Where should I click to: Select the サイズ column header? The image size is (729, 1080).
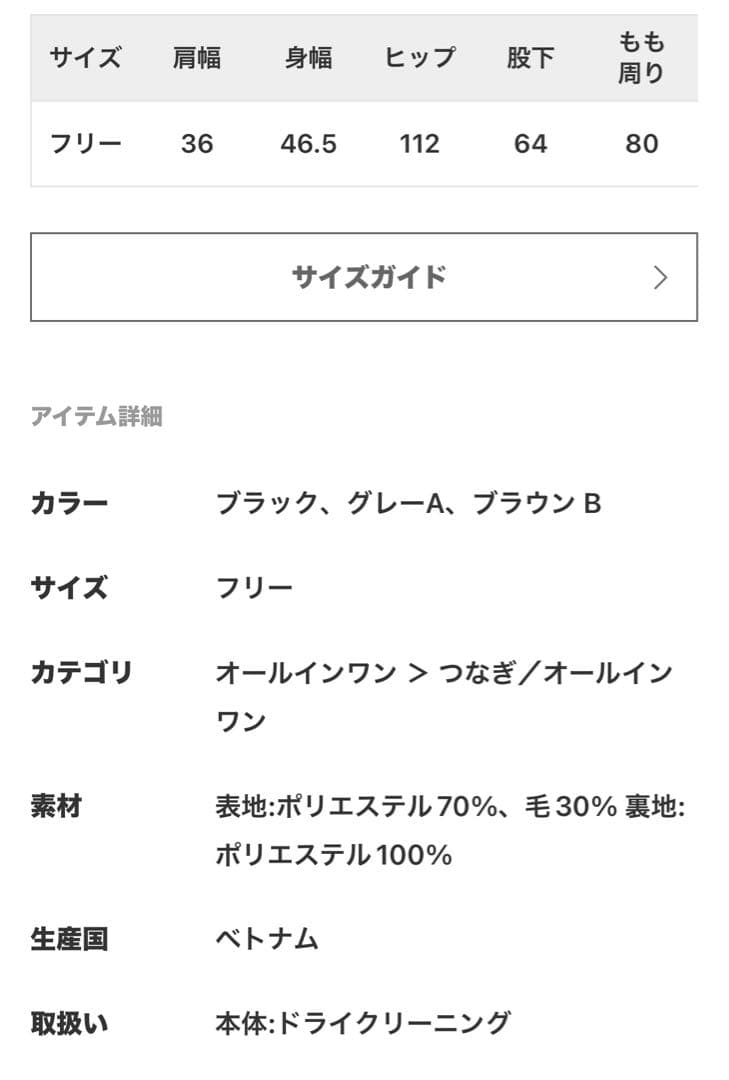85,58
